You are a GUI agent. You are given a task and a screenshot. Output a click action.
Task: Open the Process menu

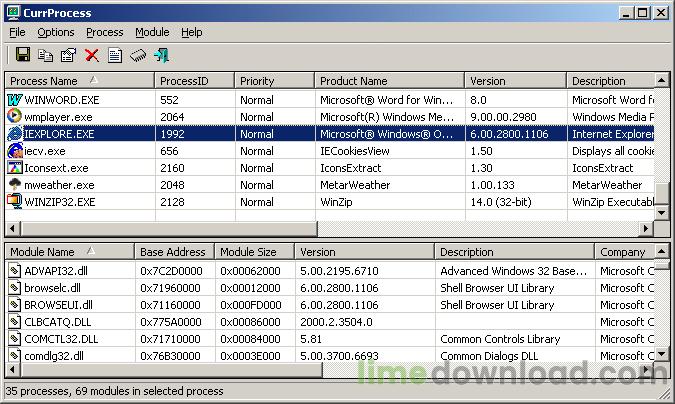click(x=105, y=32)
